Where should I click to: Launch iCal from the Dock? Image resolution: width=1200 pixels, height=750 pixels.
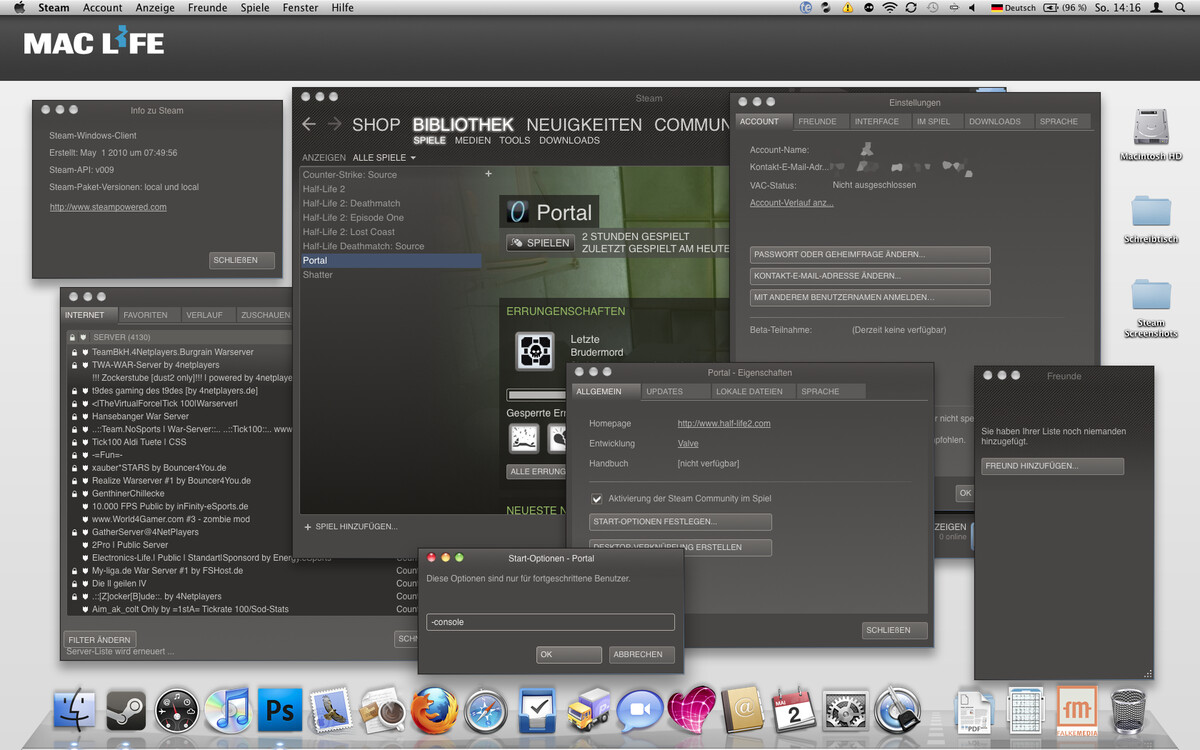[793, 710]
